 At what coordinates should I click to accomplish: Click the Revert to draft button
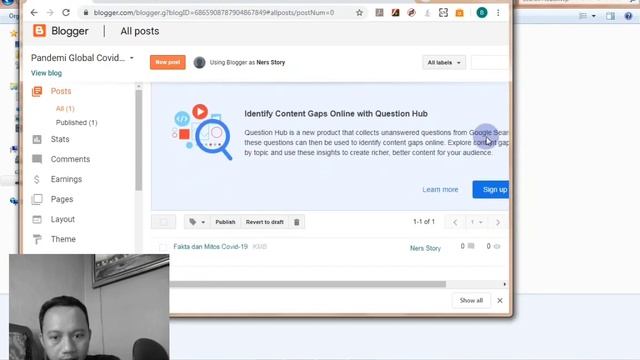coord(264,222)
